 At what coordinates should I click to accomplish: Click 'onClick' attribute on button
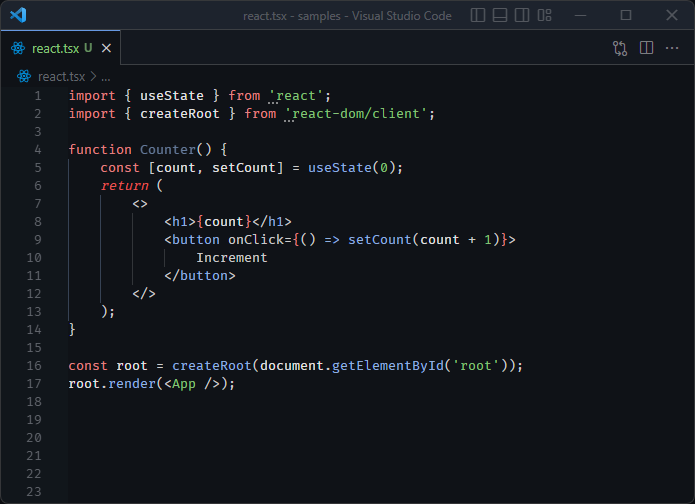pyautogui.click(x=256, y=240)
